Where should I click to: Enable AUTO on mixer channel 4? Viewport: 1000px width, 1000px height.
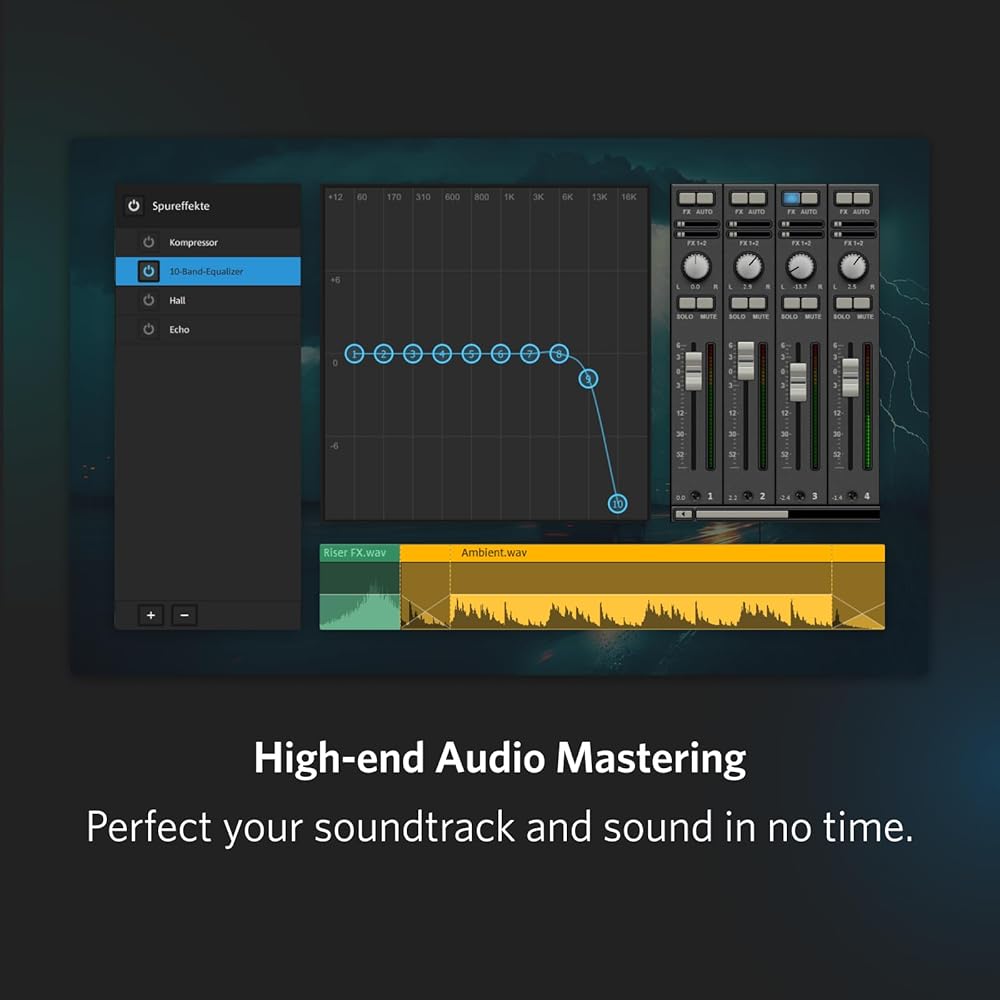[x=861, y=199]
